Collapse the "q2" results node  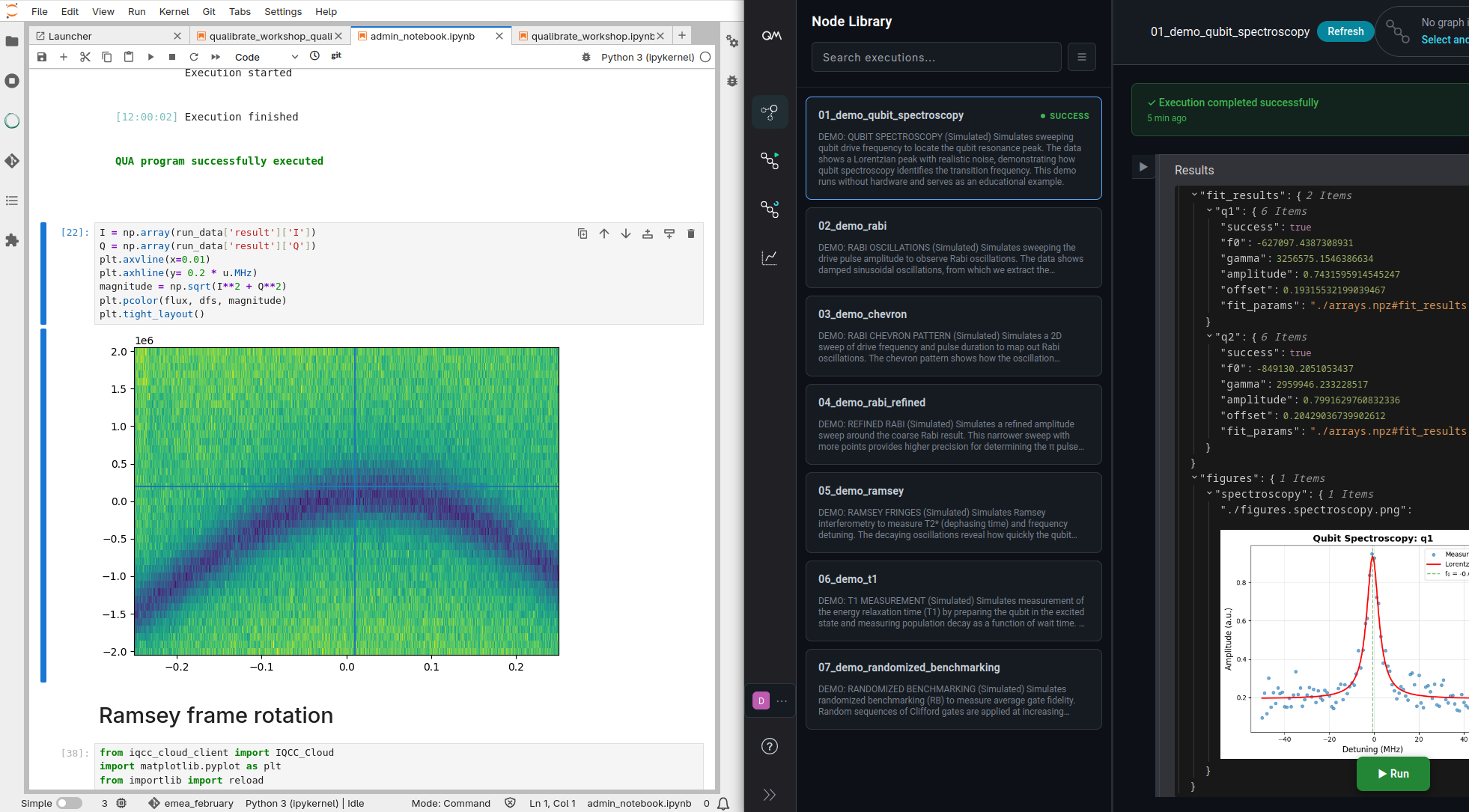[x=1209, y=337]
